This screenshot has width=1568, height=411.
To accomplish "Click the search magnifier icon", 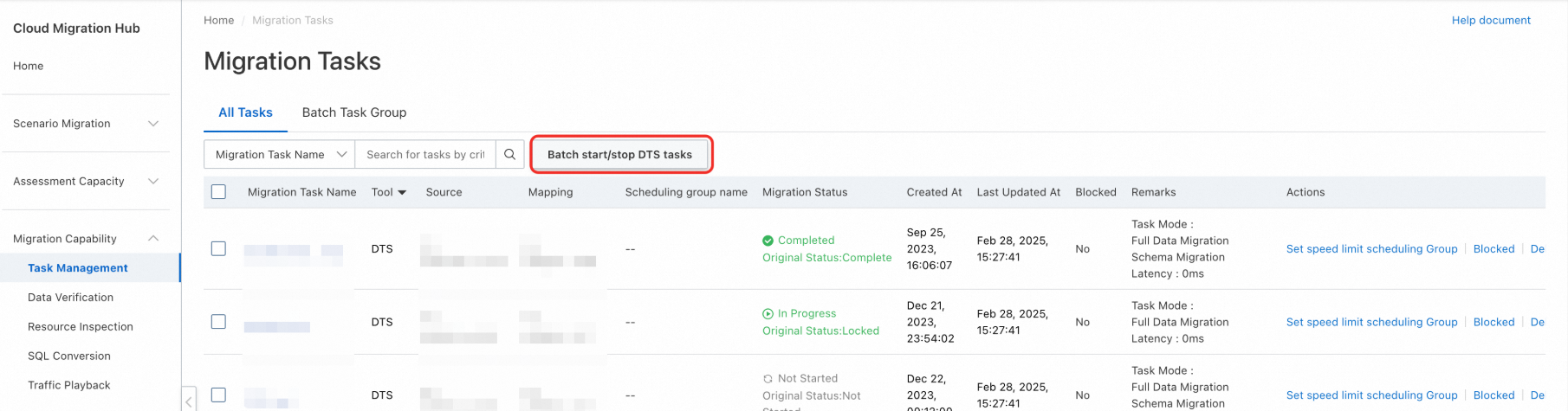I will [x=510, y=154].
